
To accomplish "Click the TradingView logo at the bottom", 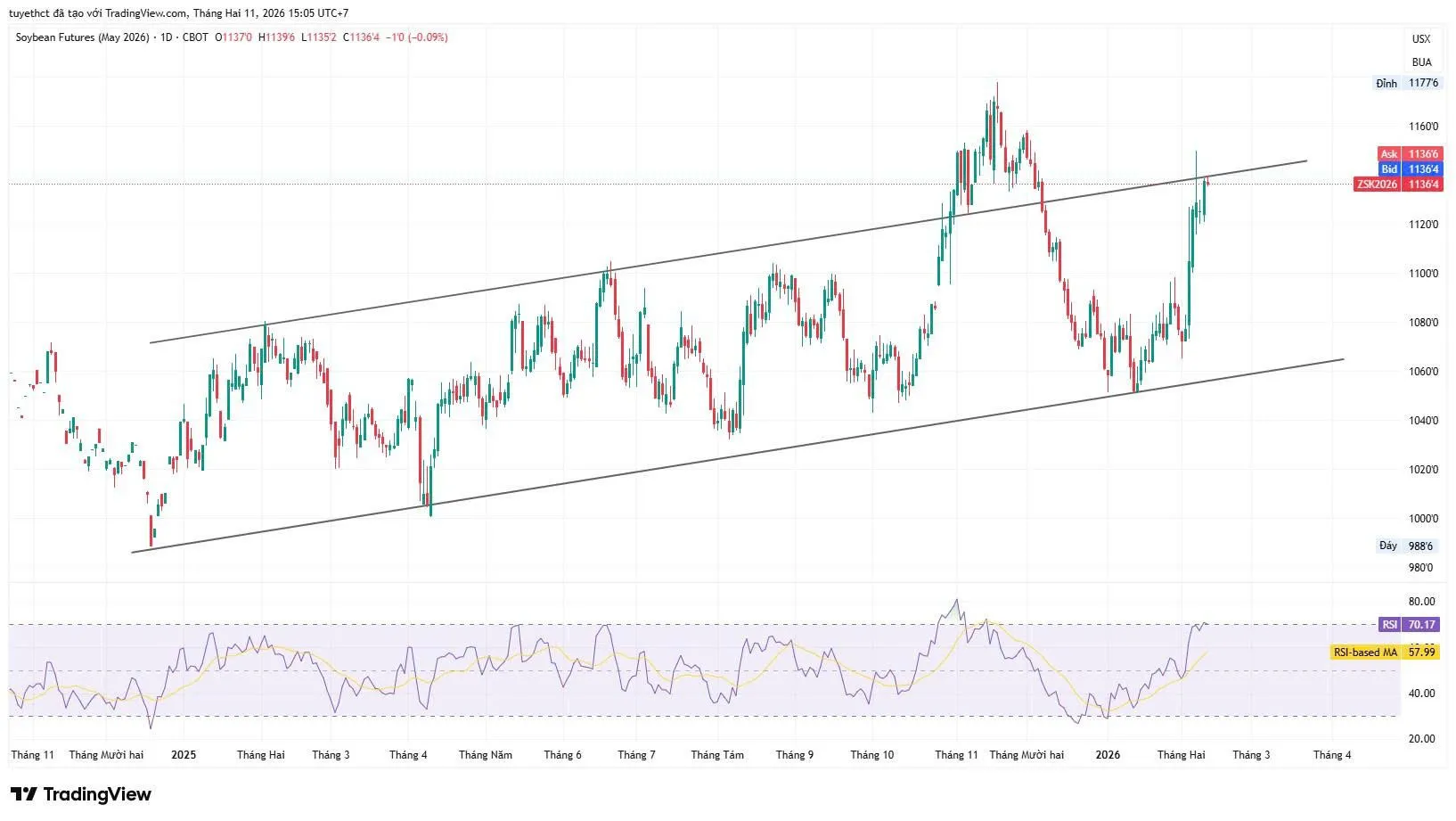I will pos(81,794).
